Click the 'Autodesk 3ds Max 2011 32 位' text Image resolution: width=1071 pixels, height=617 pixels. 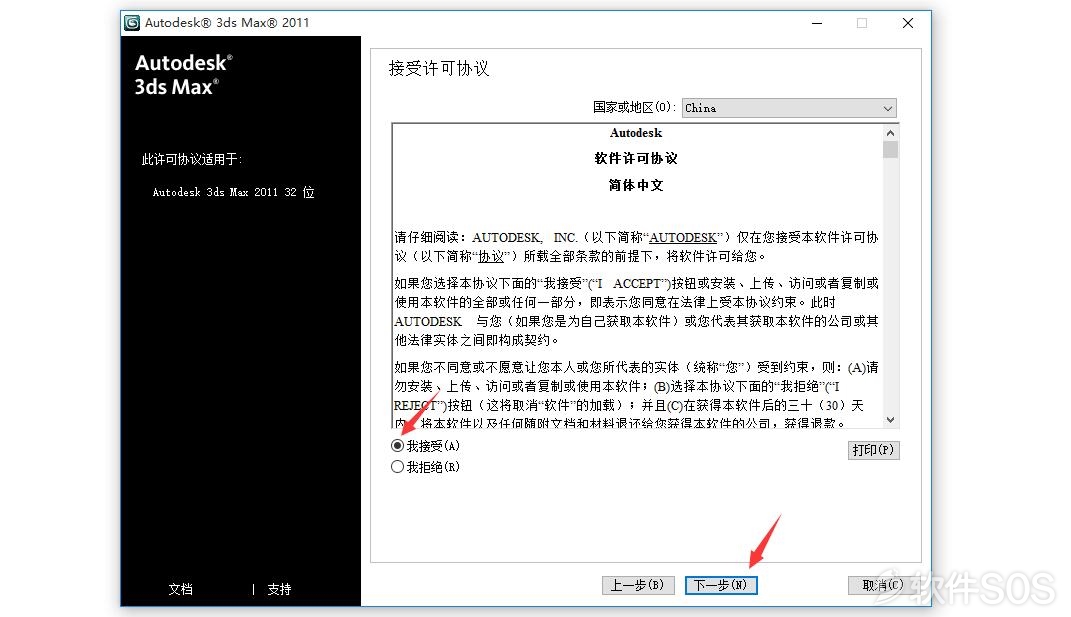(234, 192)
